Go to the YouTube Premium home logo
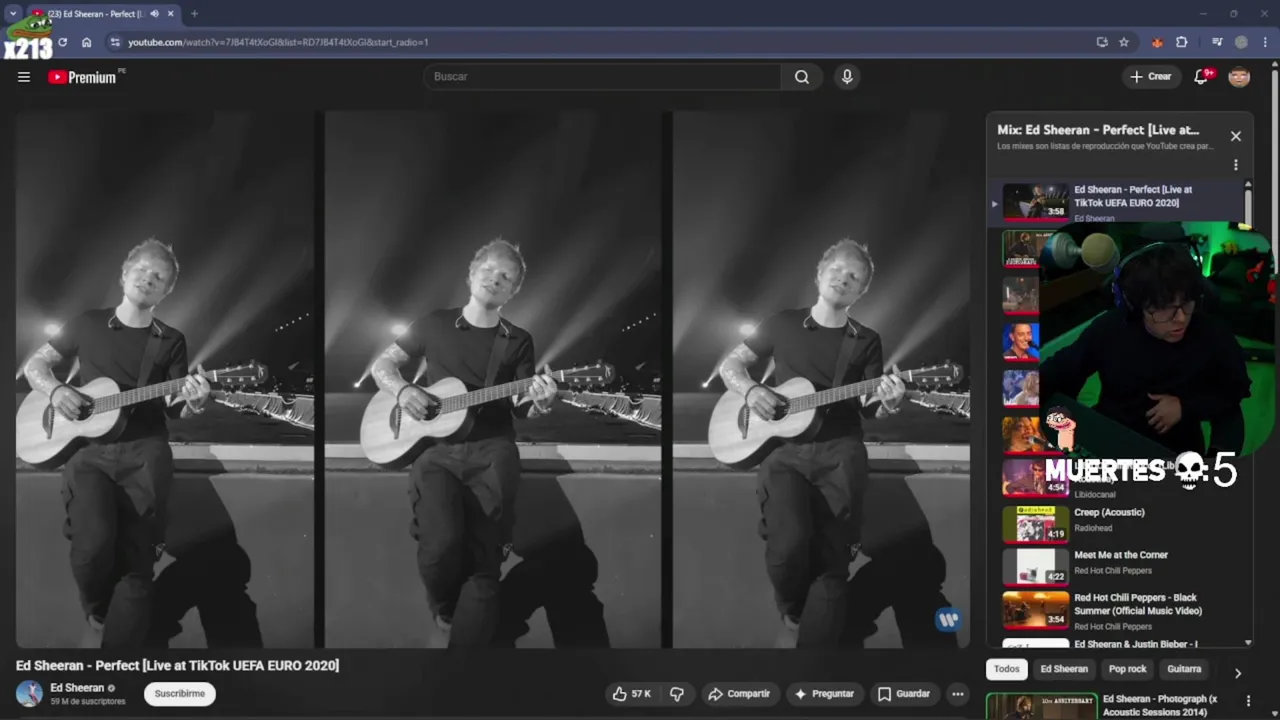The height and width of the screenshot is (720, 1280). pyautogui.click(x=83, y=77)
